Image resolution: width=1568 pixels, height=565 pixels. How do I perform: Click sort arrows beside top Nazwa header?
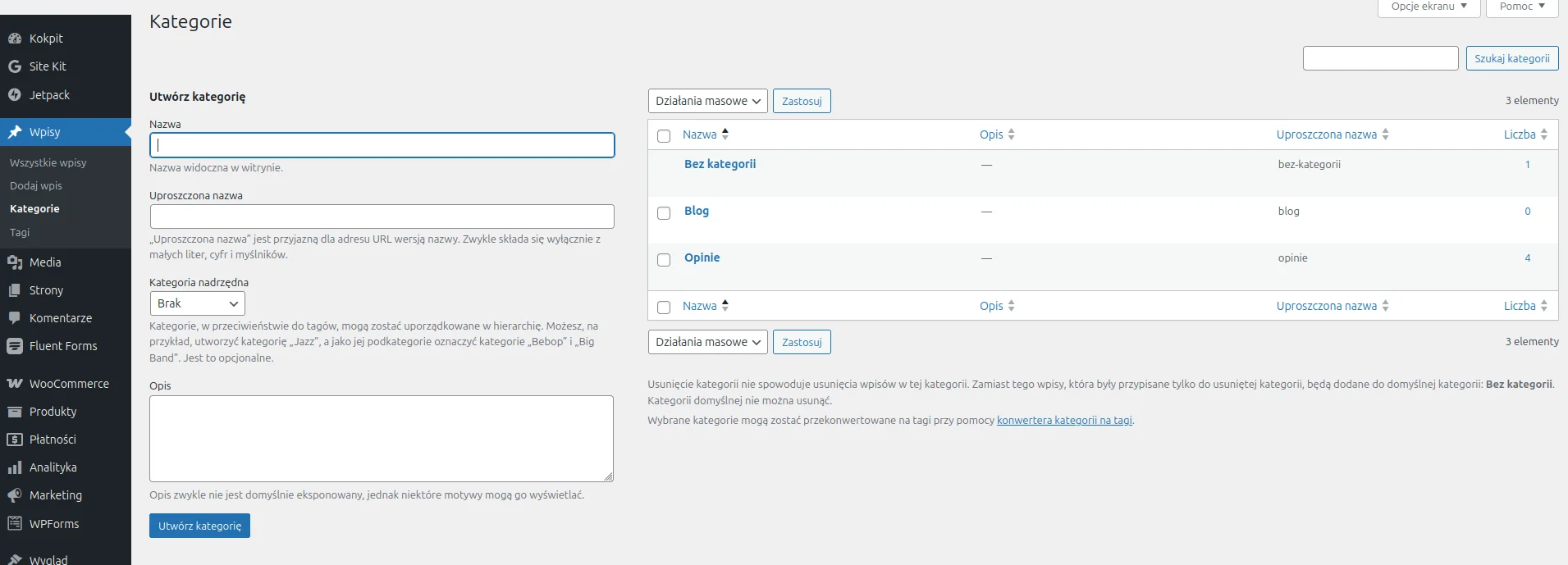[725, 134]
